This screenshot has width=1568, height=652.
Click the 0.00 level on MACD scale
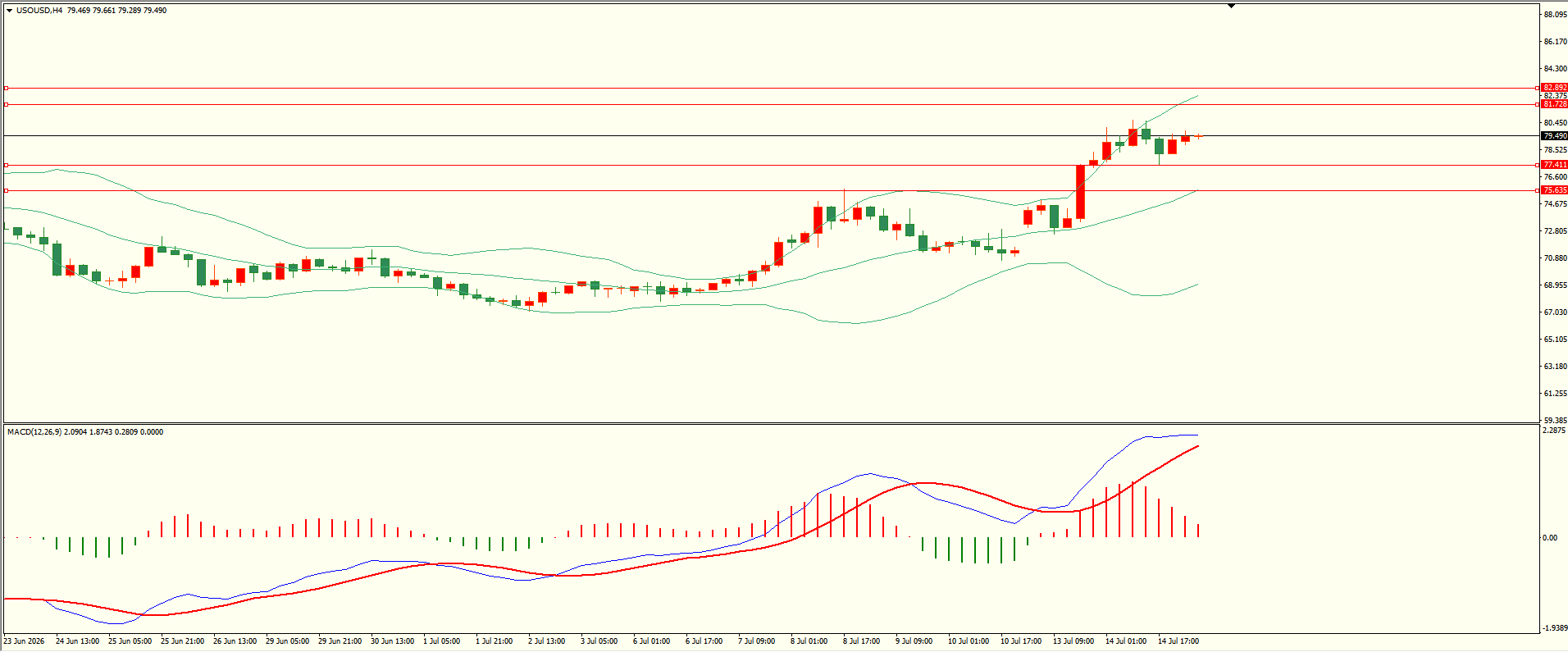(x=1550, y=538)
